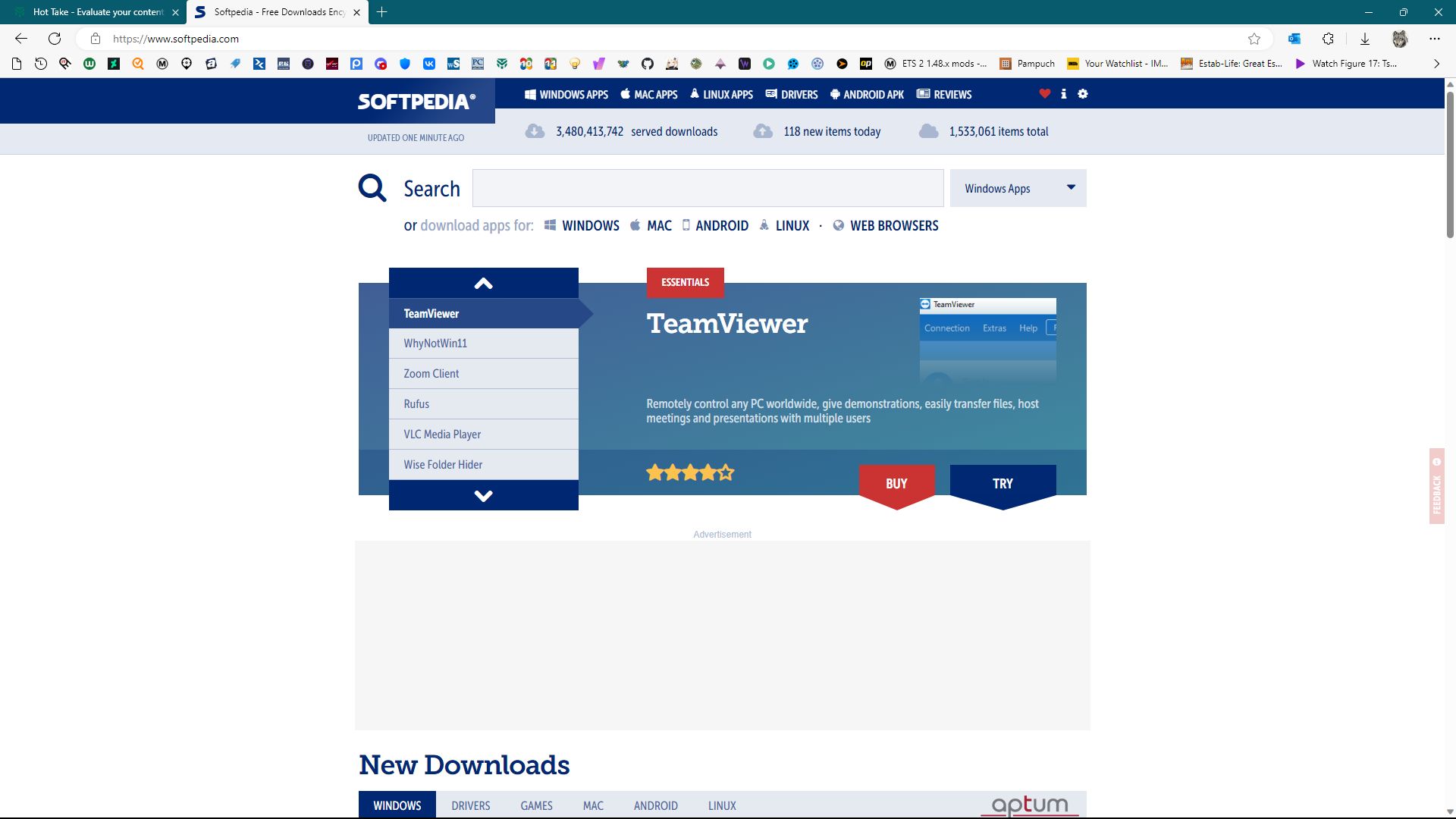Viewport: 1456px width, 819px height.
Task: Open the REVIEWS menu
Action: (944, 95)
